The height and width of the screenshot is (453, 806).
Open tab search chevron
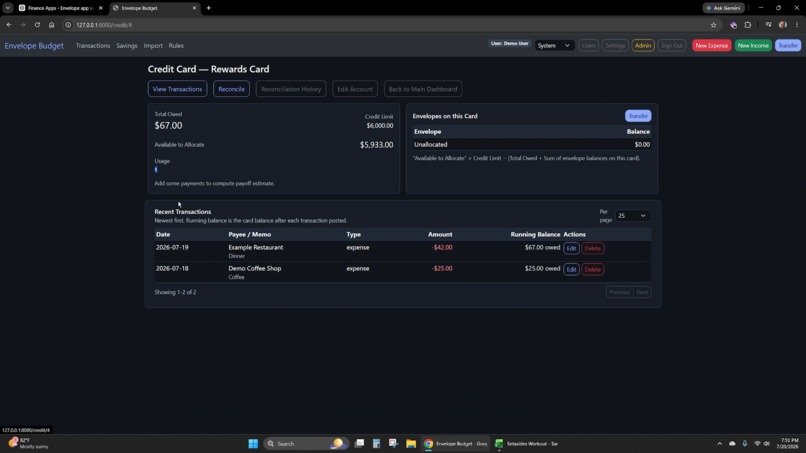click(x=8, y=8)
